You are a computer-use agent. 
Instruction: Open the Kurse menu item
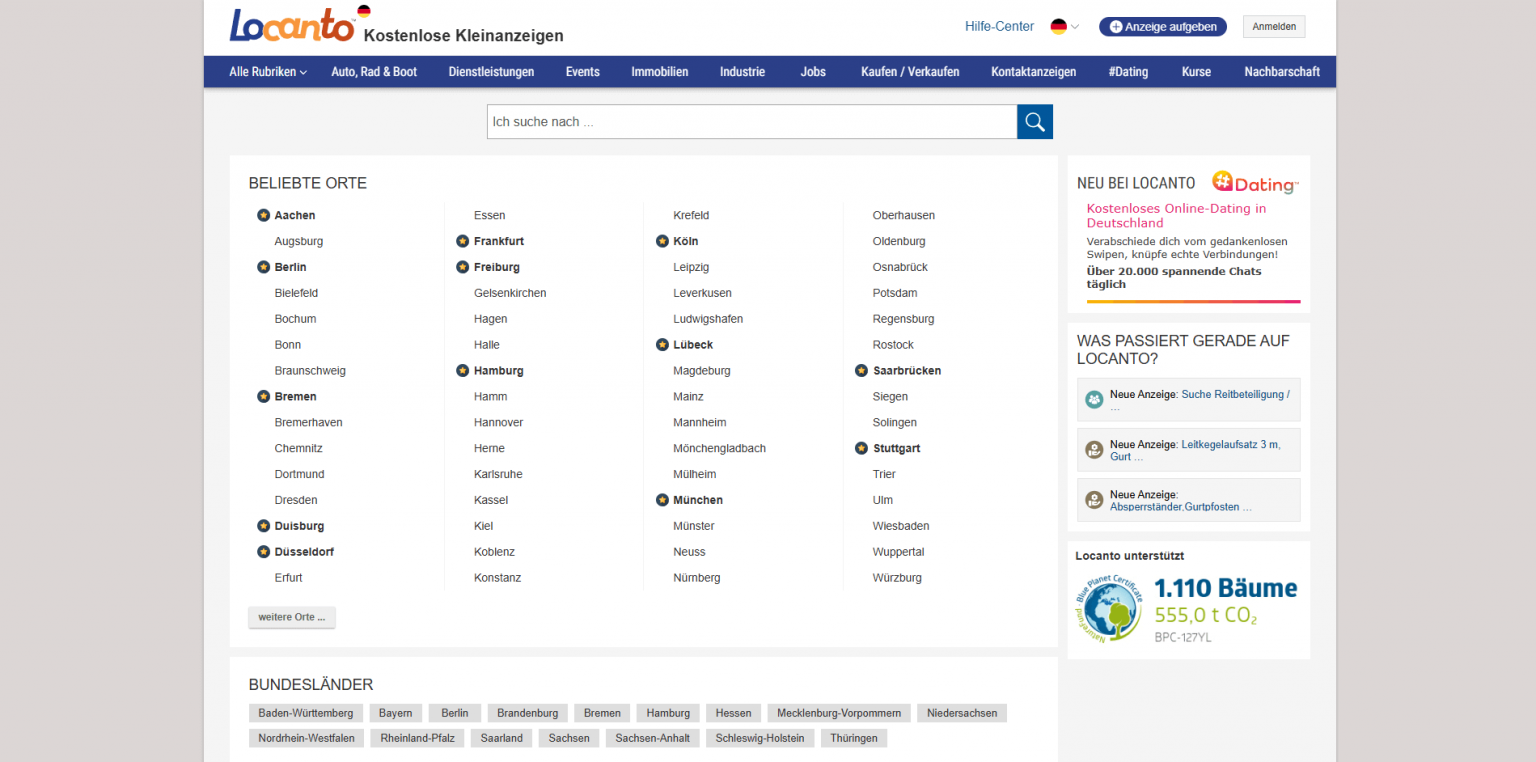click(1196, 72)
